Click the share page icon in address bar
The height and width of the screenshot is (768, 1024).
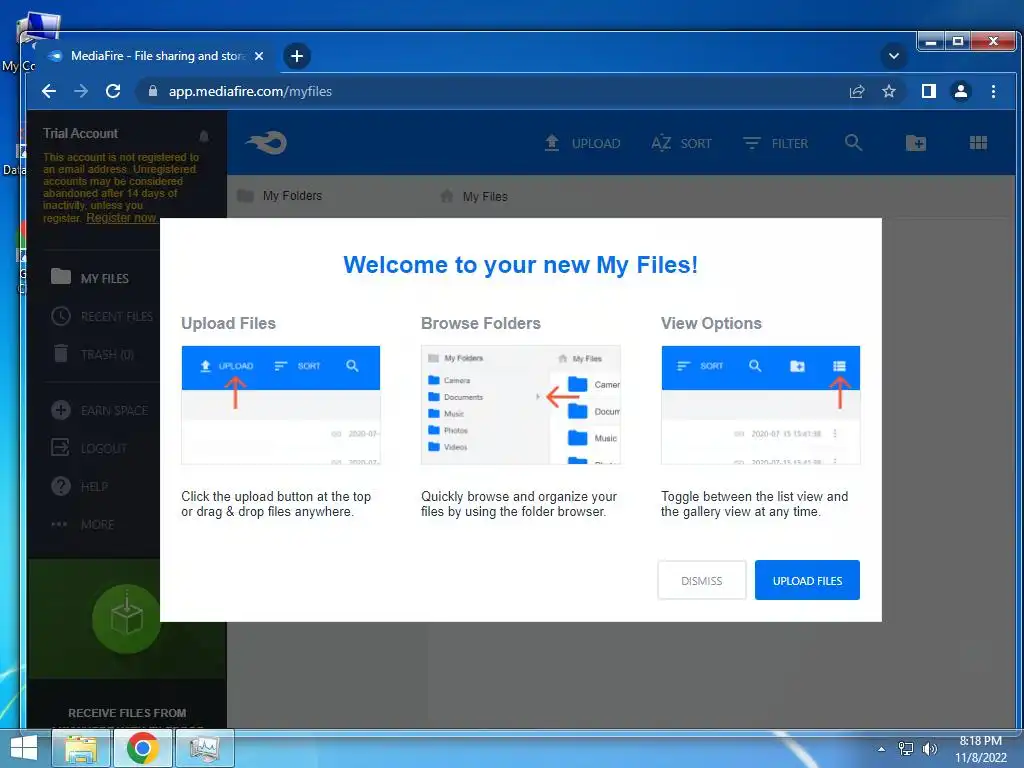pos(857,91)
